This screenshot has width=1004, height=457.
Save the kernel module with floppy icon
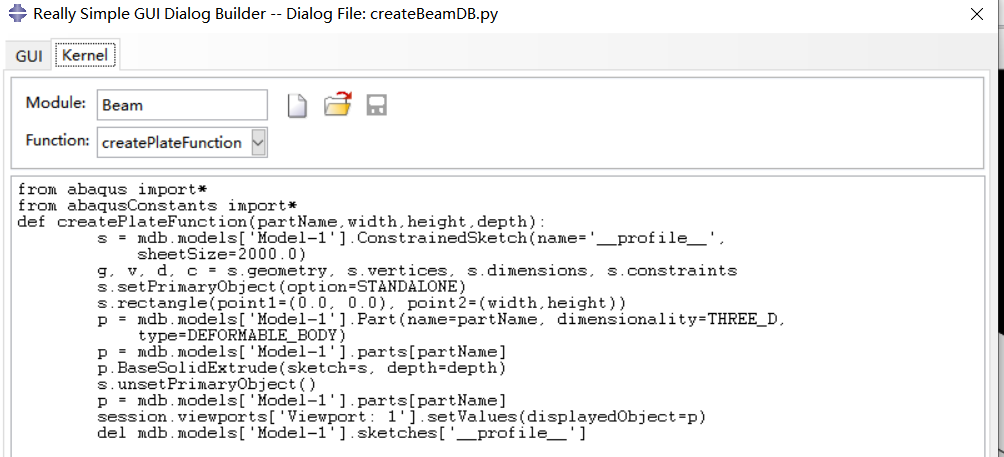coord(377,106)
